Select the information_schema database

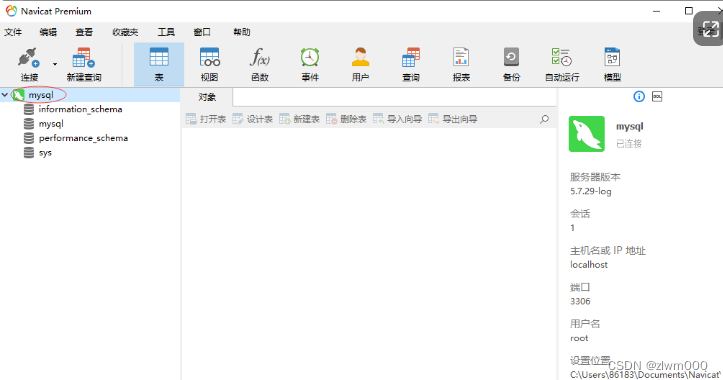click(80, 109)
